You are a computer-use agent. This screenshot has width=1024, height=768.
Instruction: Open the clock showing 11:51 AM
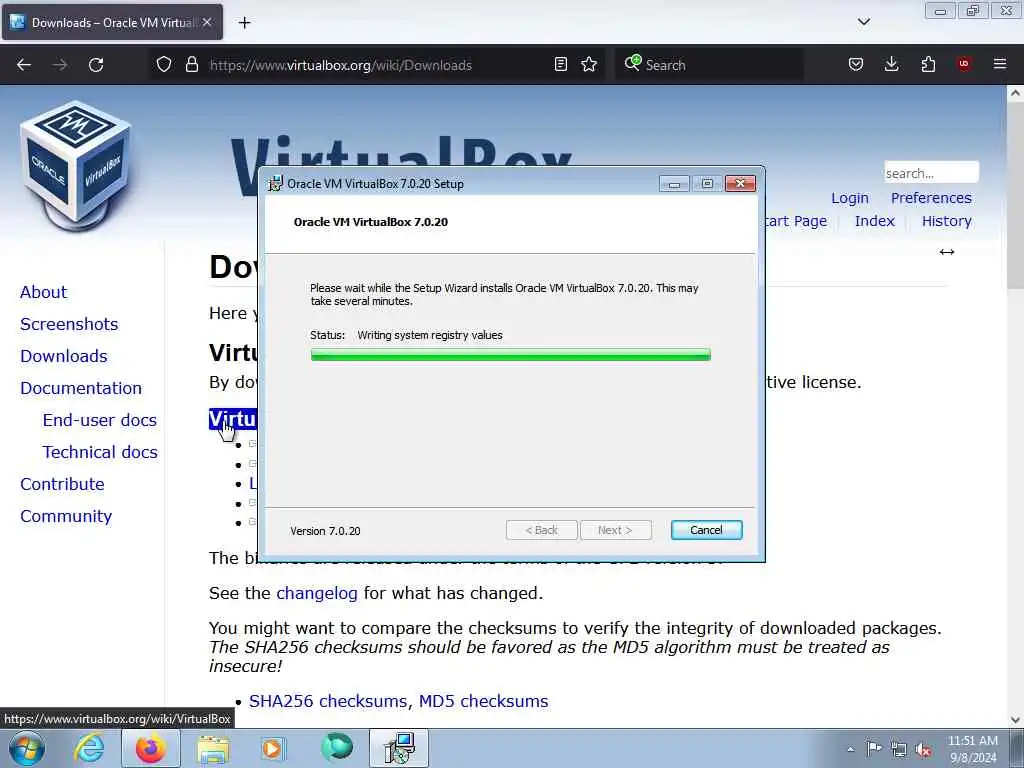click(x=972, y=749)
